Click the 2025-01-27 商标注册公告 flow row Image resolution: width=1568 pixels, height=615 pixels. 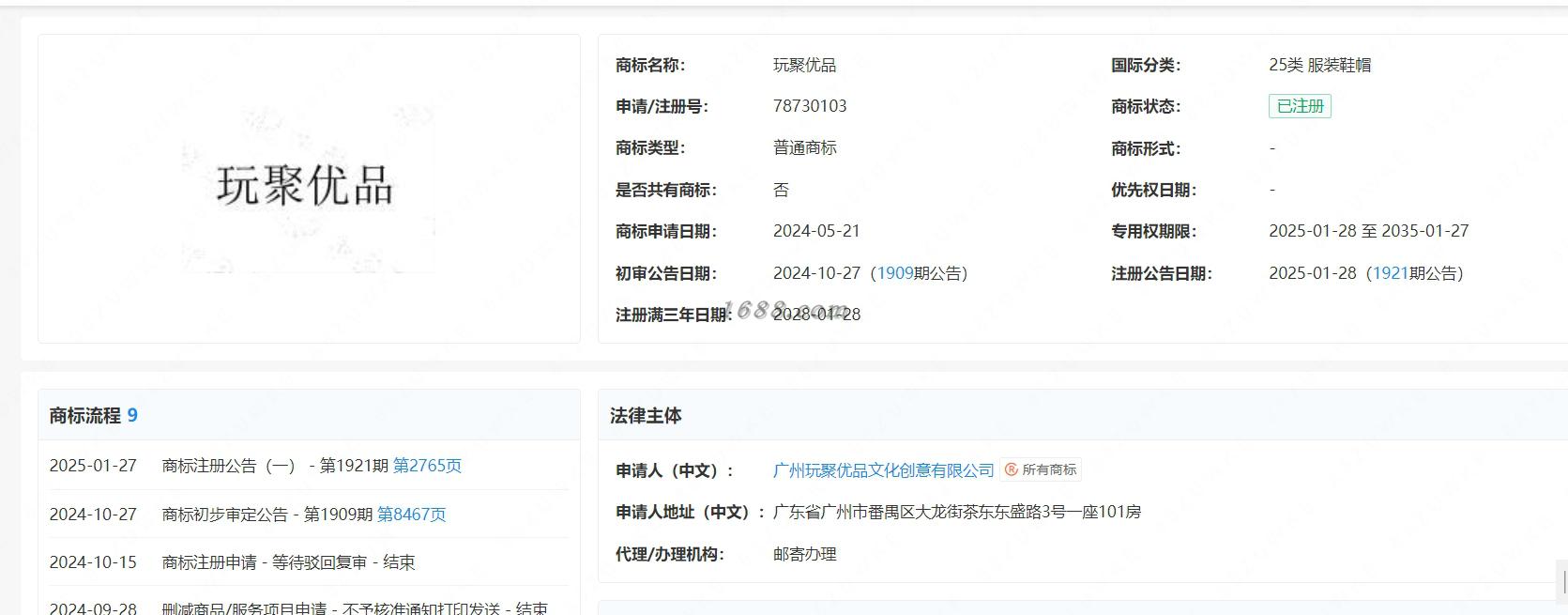tap(309, 466)
